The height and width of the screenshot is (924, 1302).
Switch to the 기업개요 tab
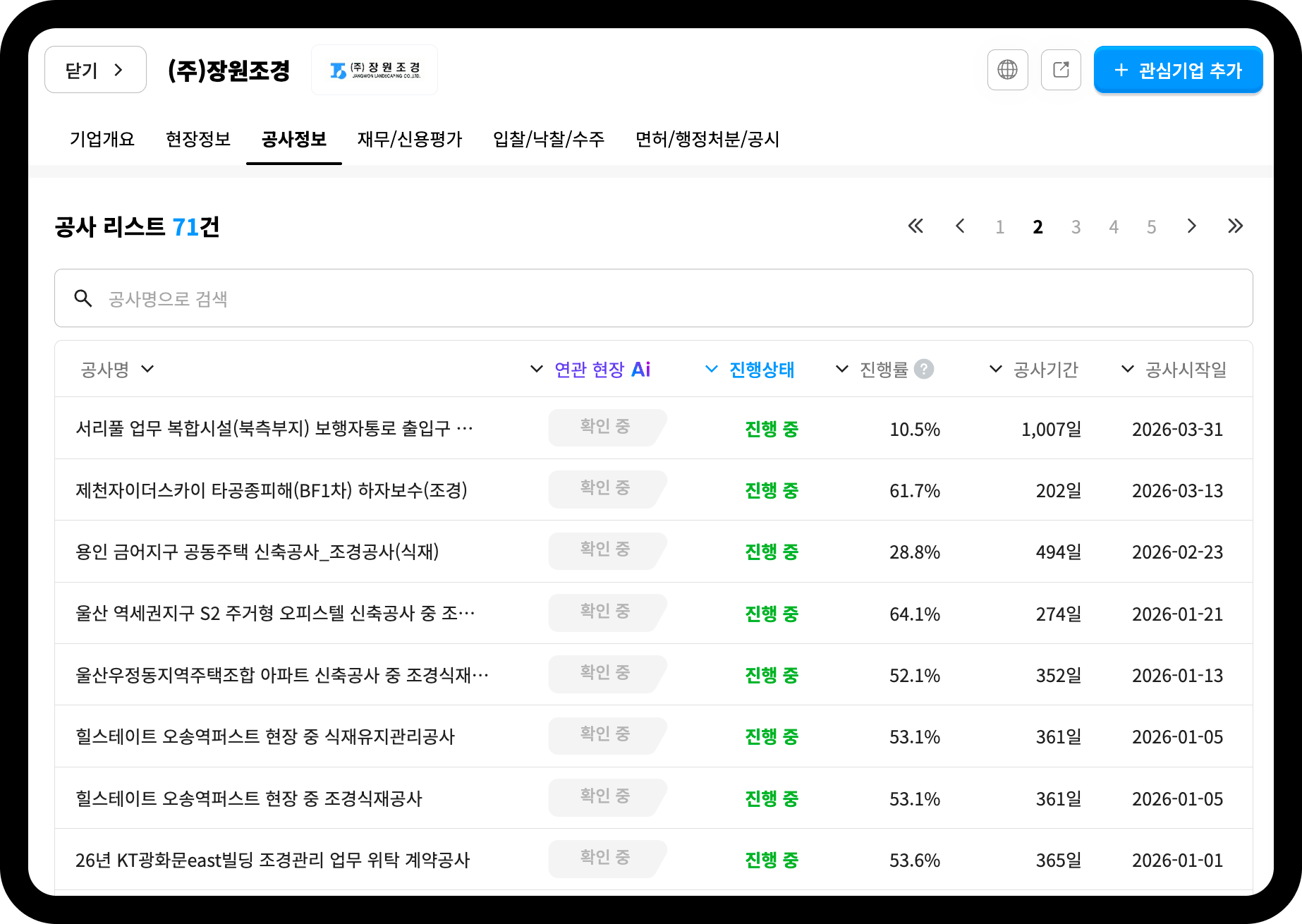102,139
